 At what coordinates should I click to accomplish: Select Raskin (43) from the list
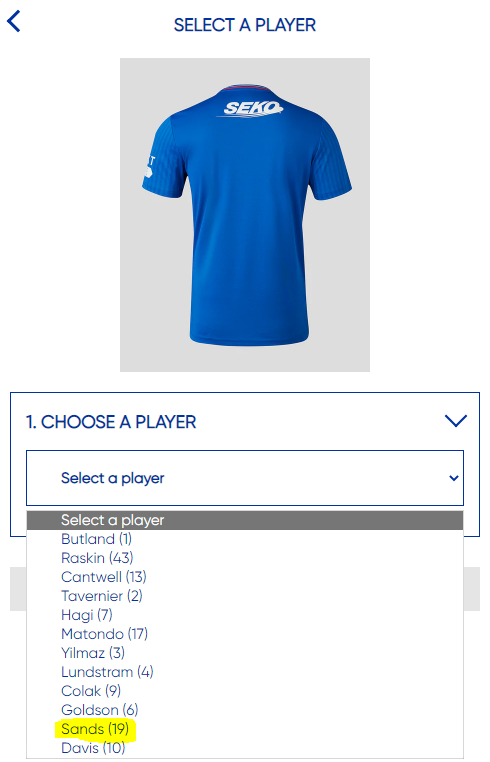coord(245,558)
